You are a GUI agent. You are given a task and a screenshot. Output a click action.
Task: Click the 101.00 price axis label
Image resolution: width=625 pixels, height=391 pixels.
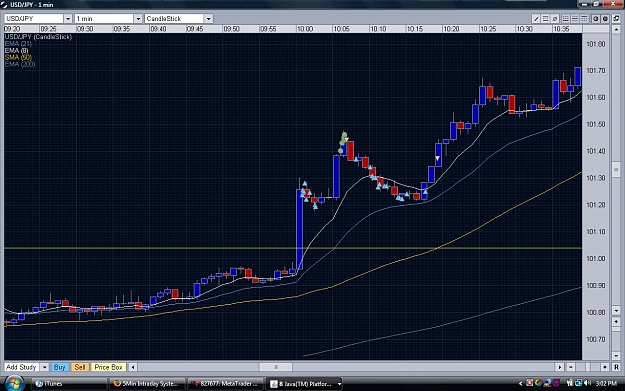point(596,259)
